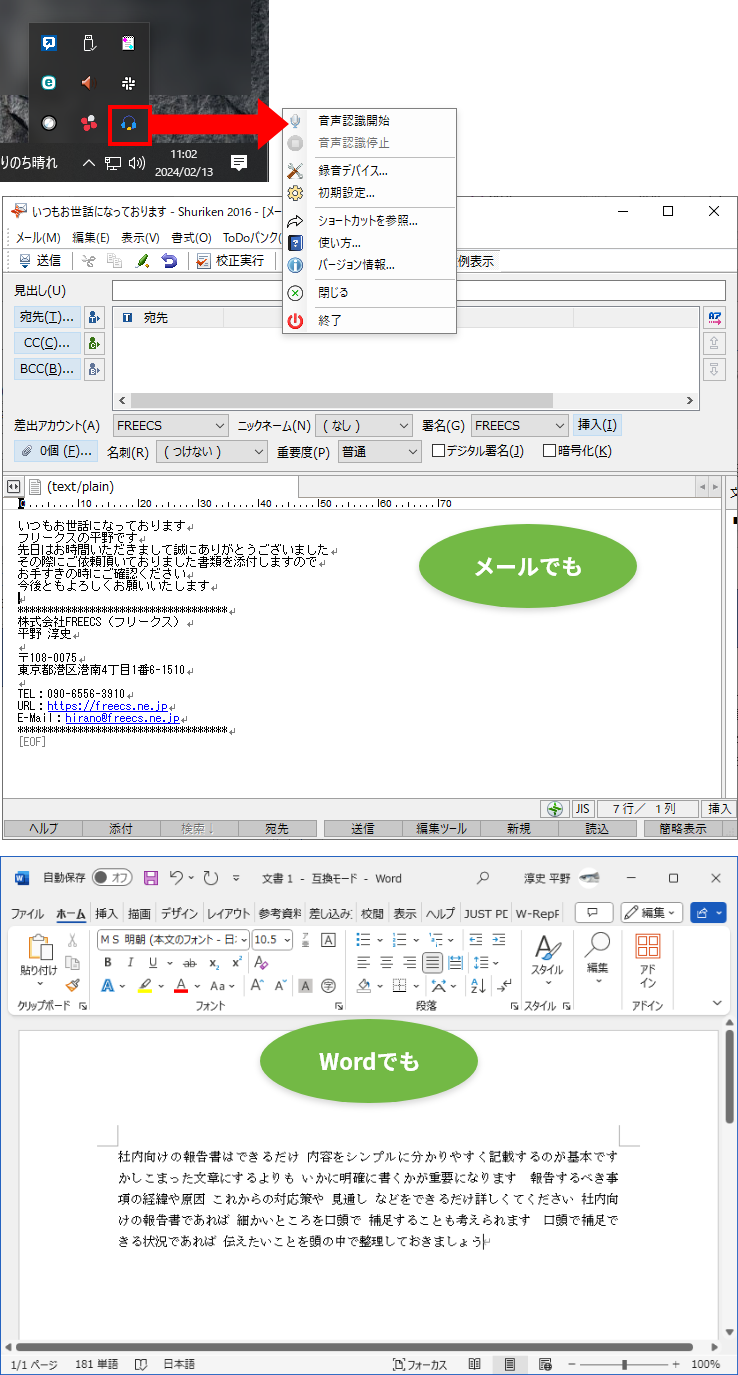Click address book icon beside BCC button

click(95, 369)
